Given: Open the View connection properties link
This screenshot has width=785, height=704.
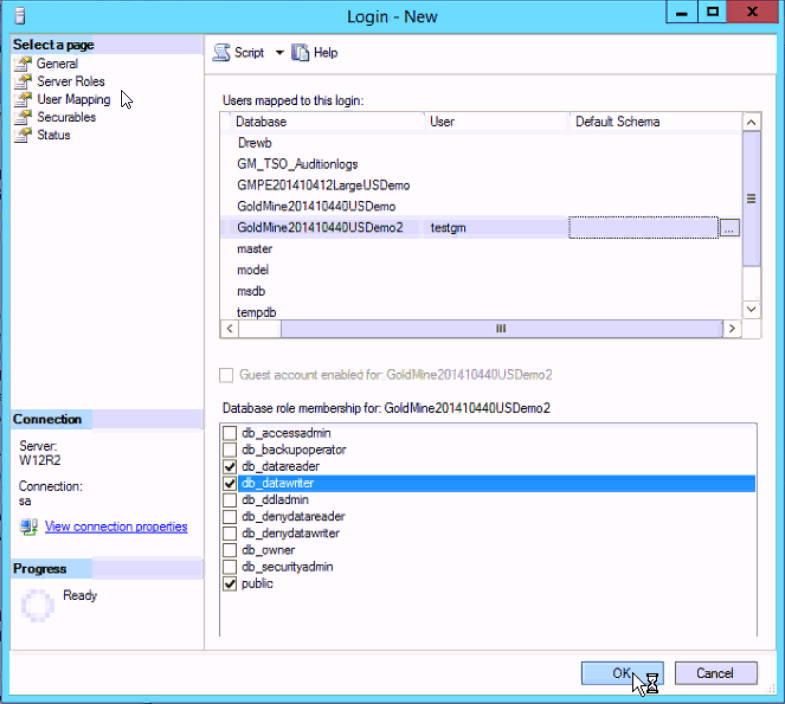Looking at the screenshot, I should [x=115, y=527].
